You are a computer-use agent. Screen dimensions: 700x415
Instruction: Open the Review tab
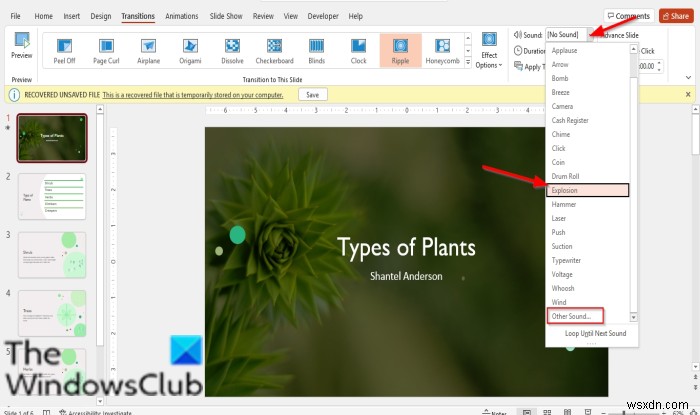coord(263,16)
